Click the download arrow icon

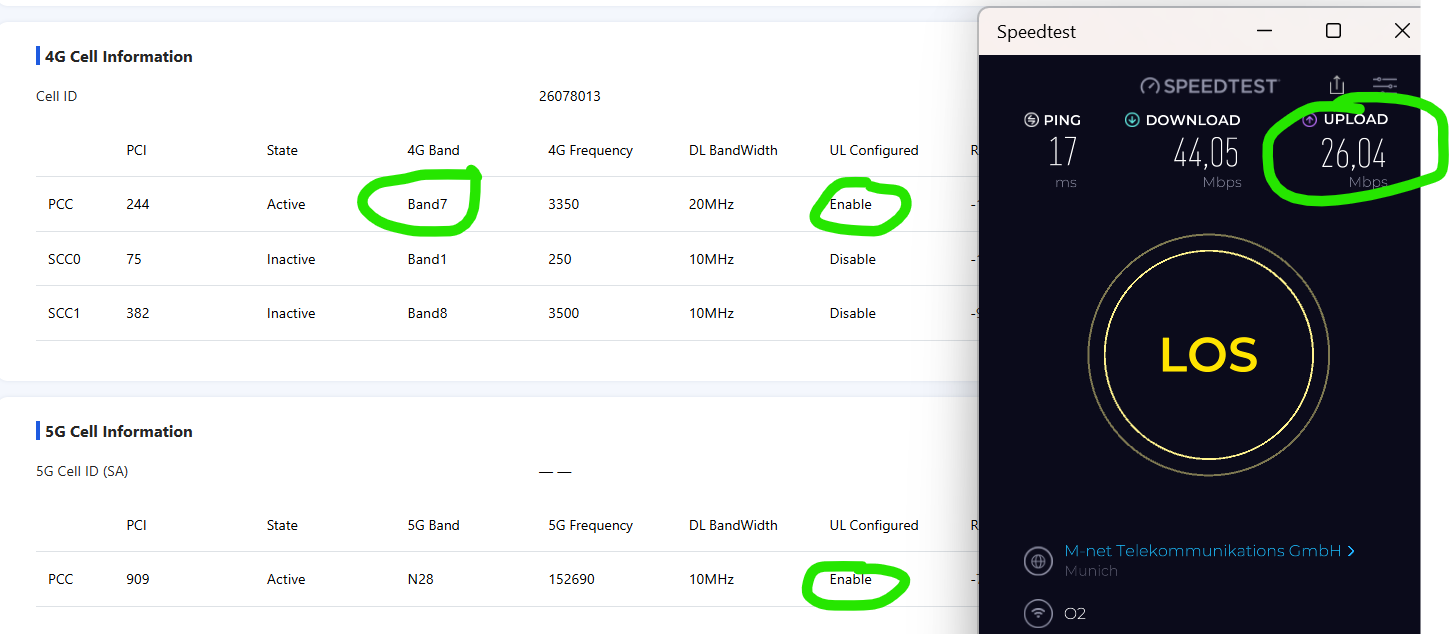tap(1132, 120)
